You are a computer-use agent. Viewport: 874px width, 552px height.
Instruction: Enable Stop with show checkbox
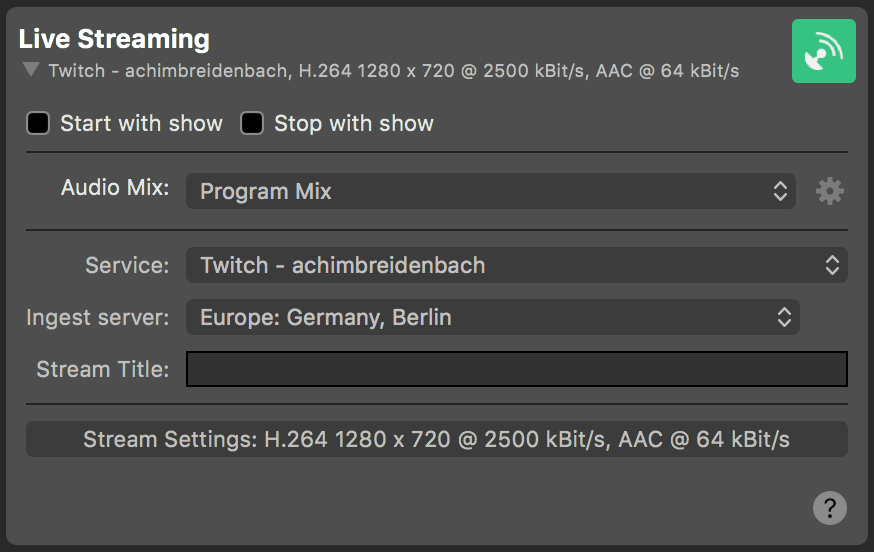tap(252, 123)
